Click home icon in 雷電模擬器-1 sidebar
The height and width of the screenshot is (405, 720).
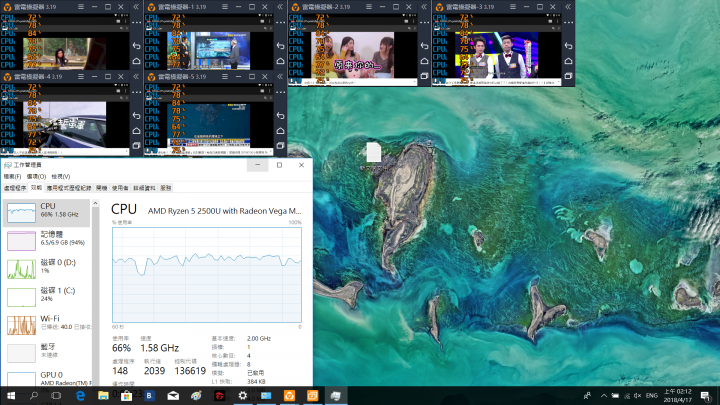coord(281,61)
